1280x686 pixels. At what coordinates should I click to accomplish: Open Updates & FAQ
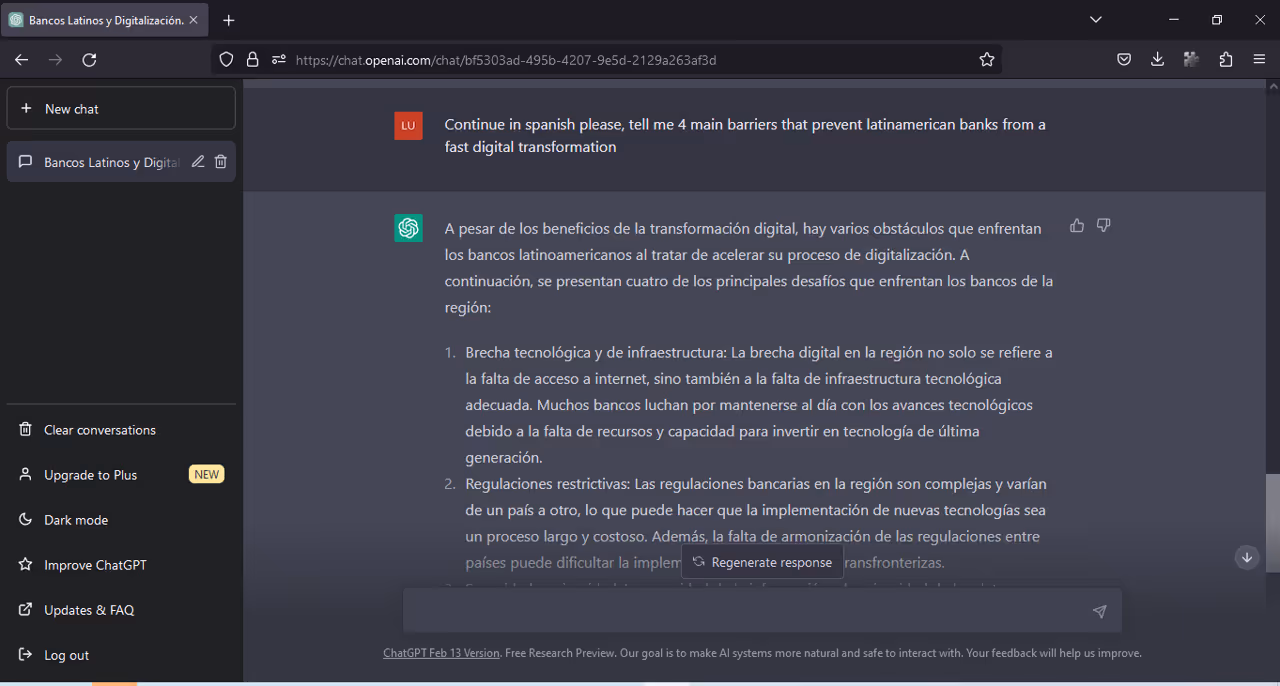pos(121,610)
